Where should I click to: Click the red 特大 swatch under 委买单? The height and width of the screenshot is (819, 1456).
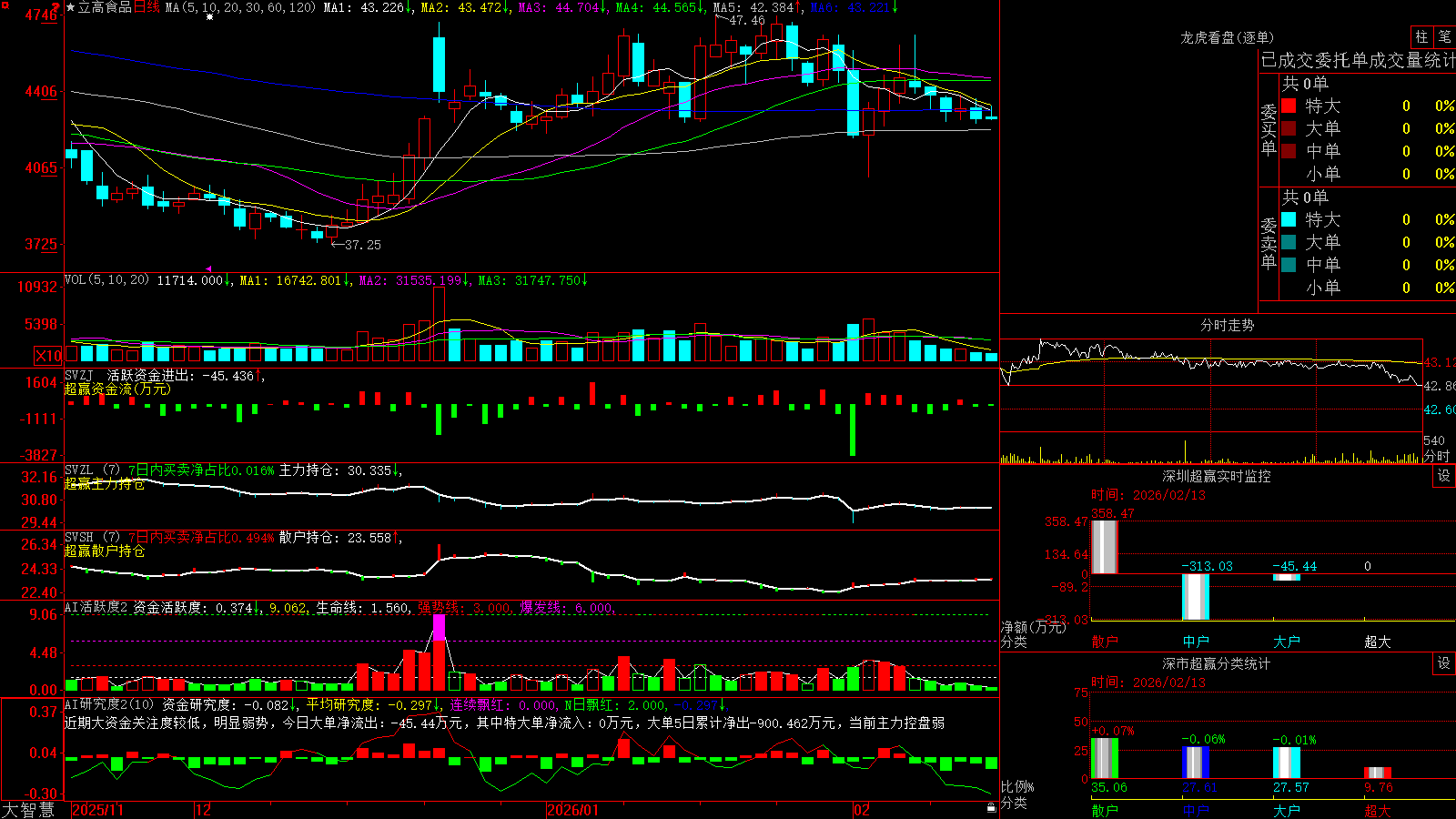pyautogui.click(x=1289, y=106)
